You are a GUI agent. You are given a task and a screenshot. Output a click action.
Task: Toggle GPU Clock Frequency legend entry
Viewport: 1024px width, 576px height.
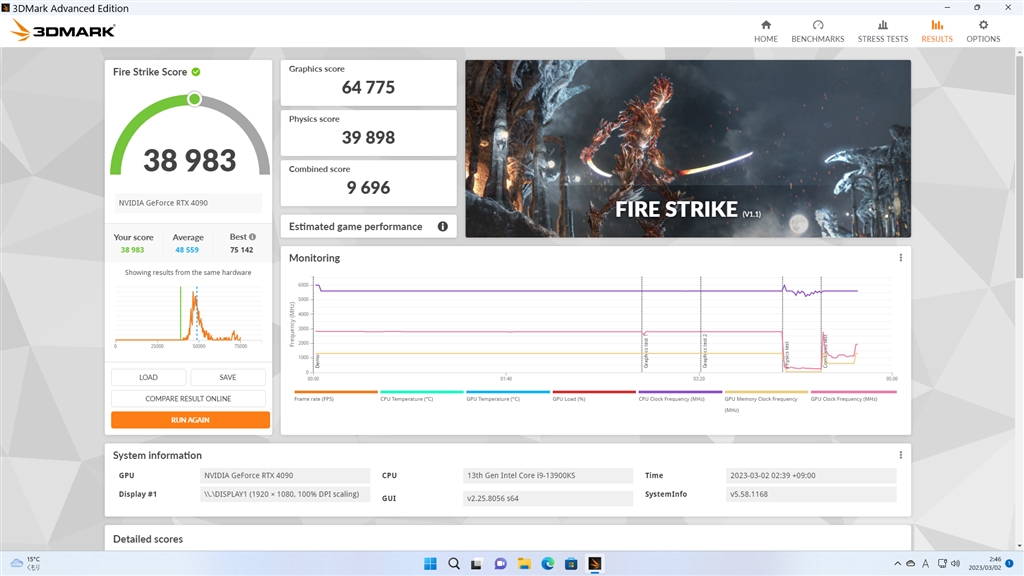(x=853, y=396)
